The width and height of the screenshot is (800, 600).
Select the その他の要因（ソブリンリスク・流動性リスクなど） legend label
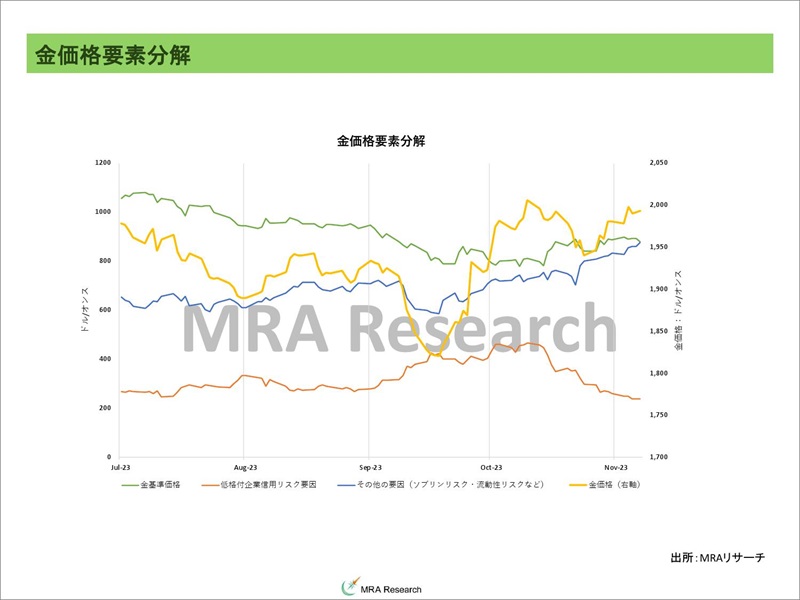click(450, 485)
